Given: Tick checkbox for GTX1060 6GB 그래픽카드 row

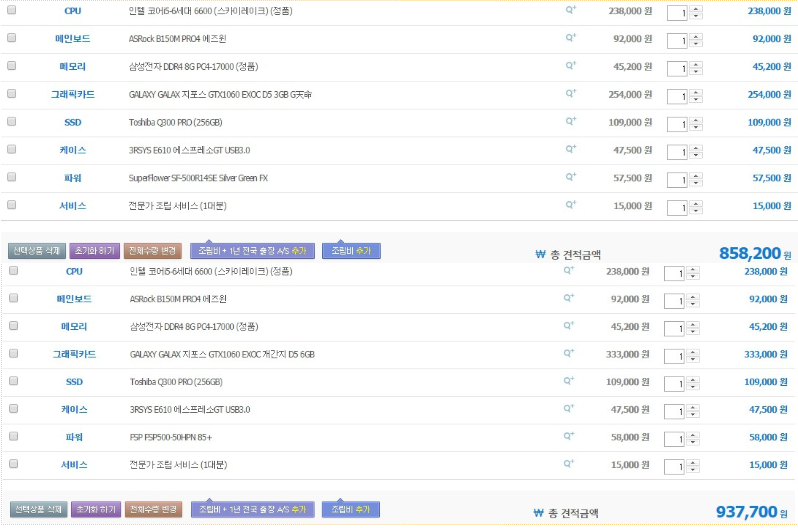Looking at the screenshot, I should (x=14, y=353).
